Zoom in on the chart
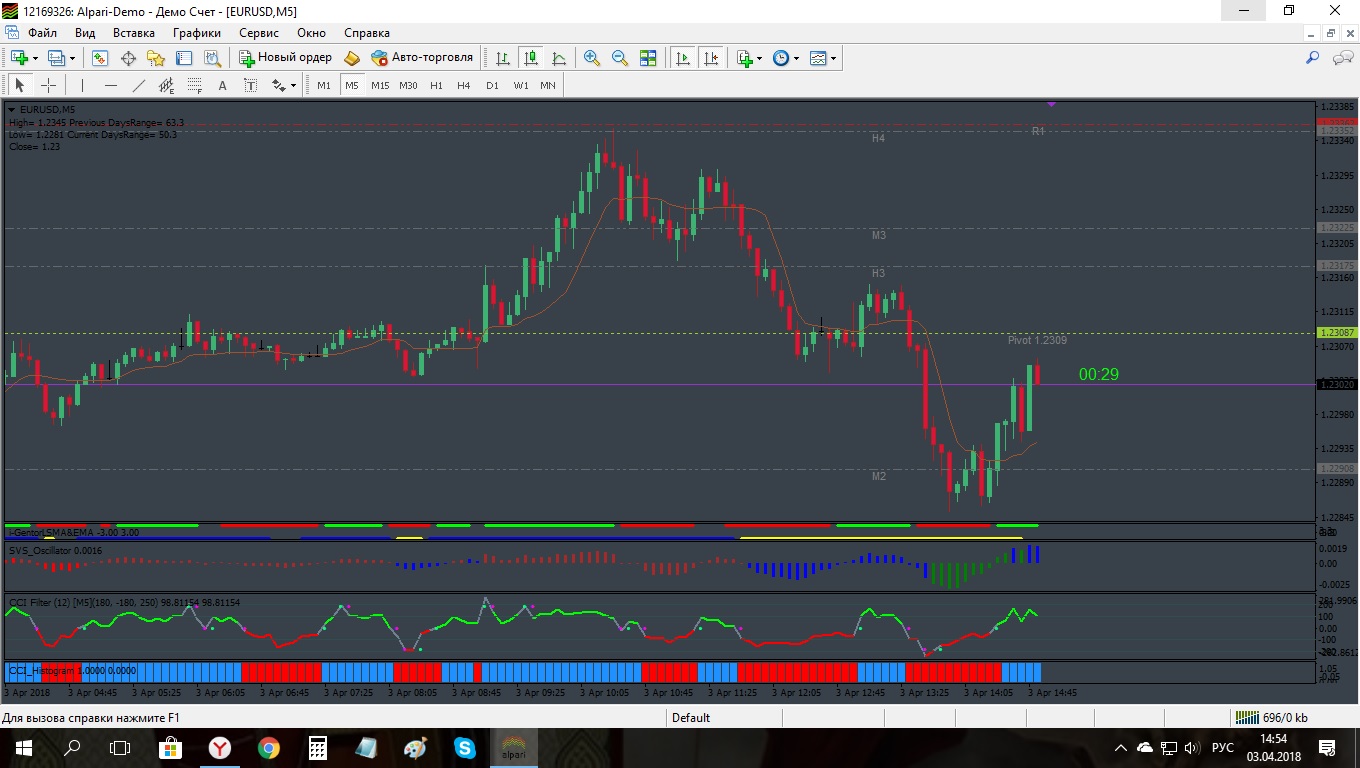This screenshot has height=768, width=1360. point(592,58)
